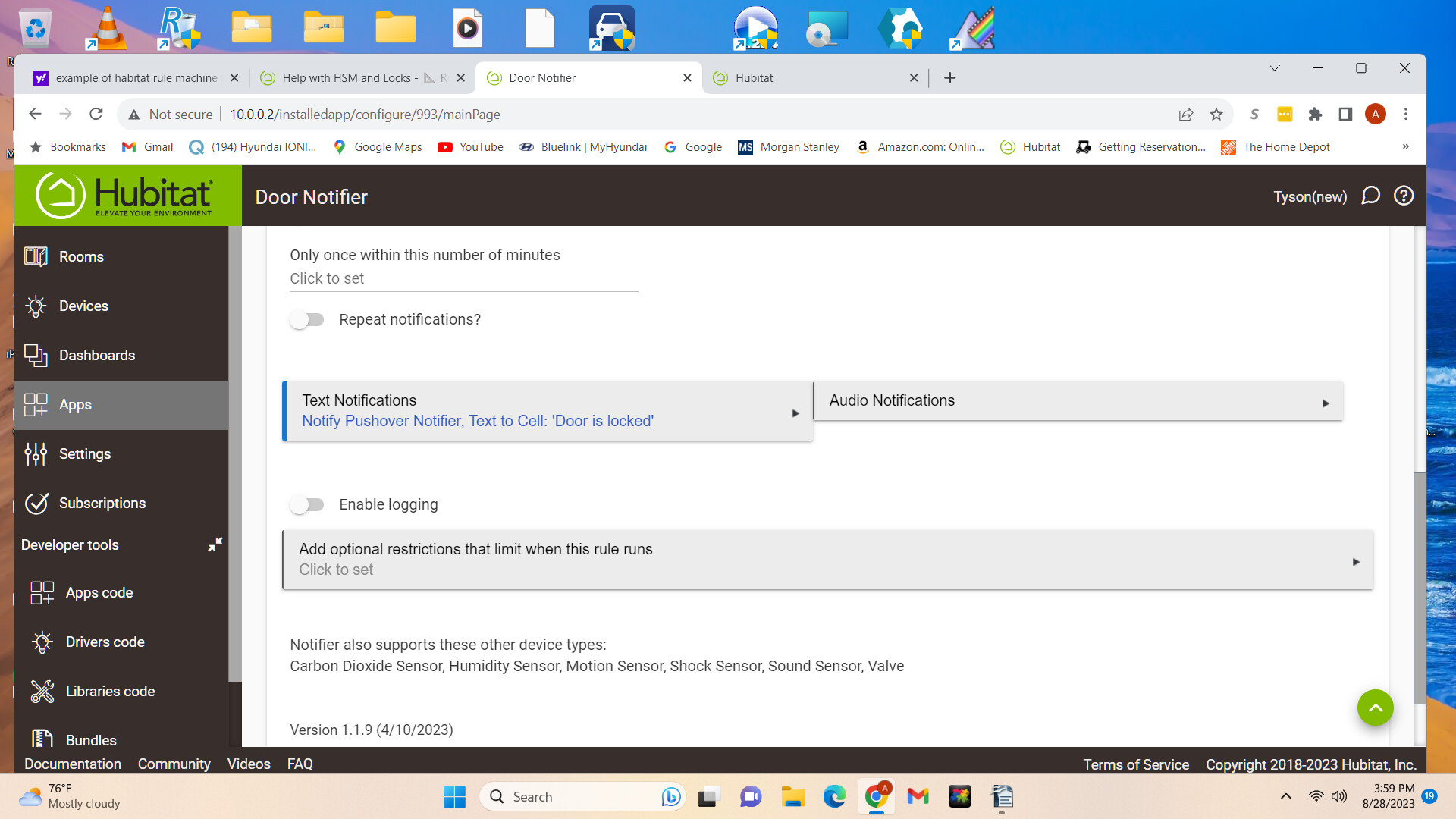Toggle the Repeat notifications switch
The width and height of the screenshot is (1456, 819).
(x=307, y=320)
